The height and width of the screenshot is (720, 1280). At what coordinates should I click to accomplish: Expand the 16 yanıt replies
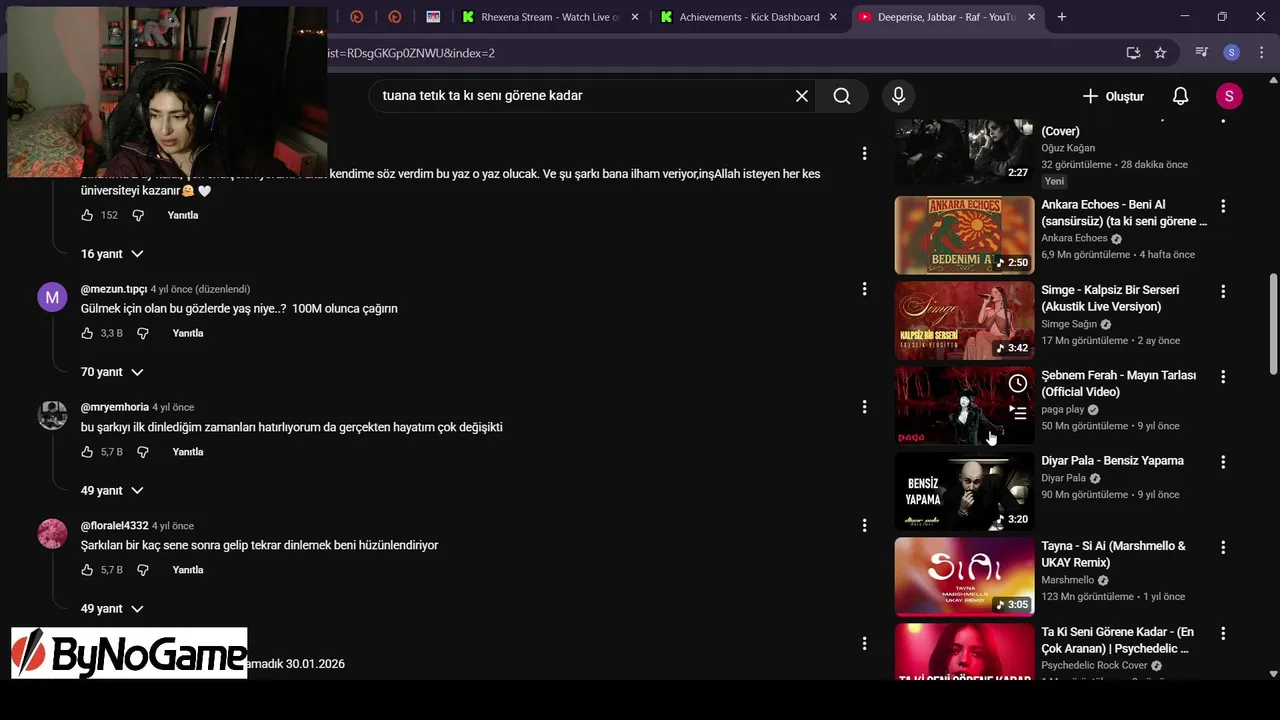[x=112, y=254]
